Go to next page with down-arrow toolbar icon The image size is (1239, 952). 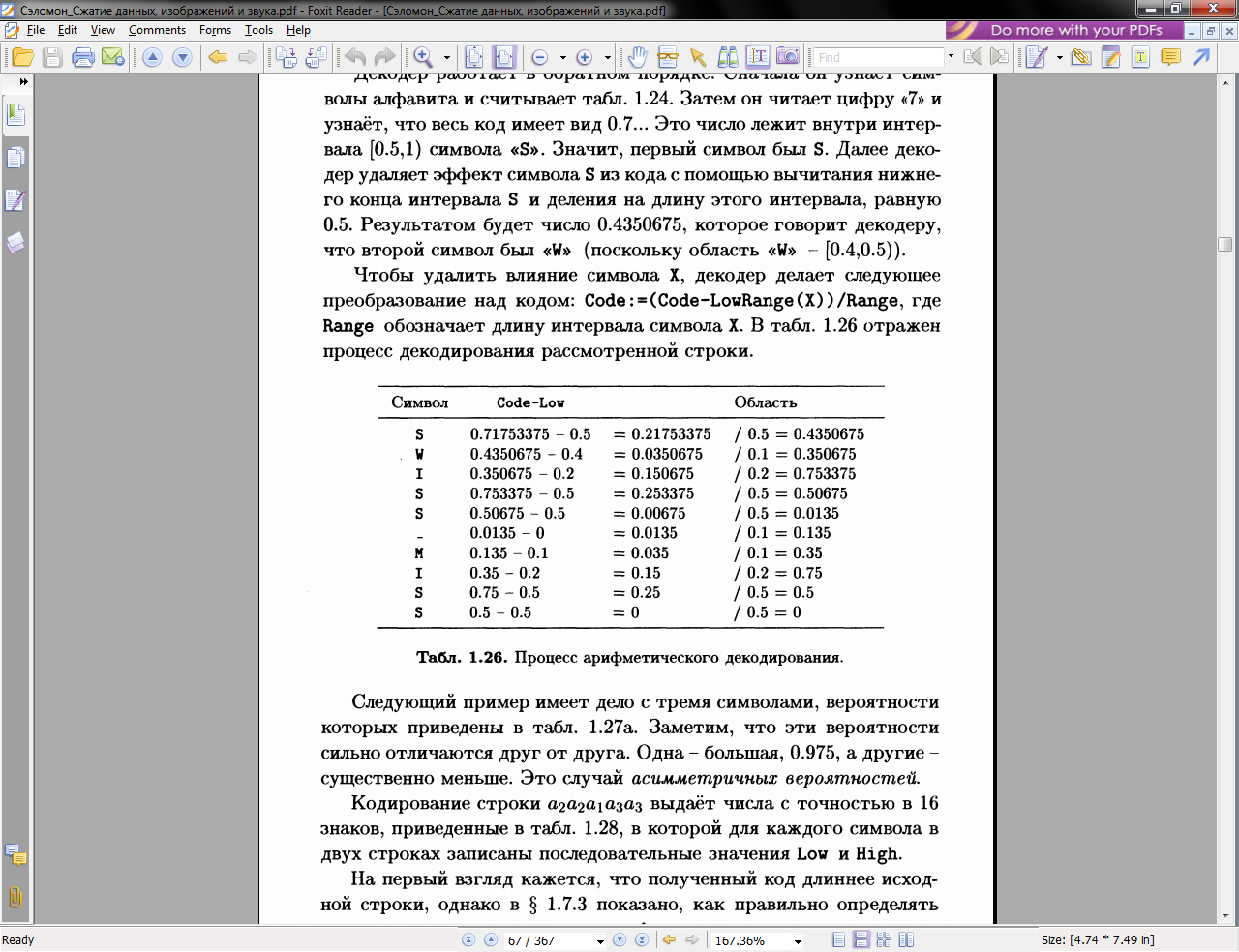coord(182,57)
